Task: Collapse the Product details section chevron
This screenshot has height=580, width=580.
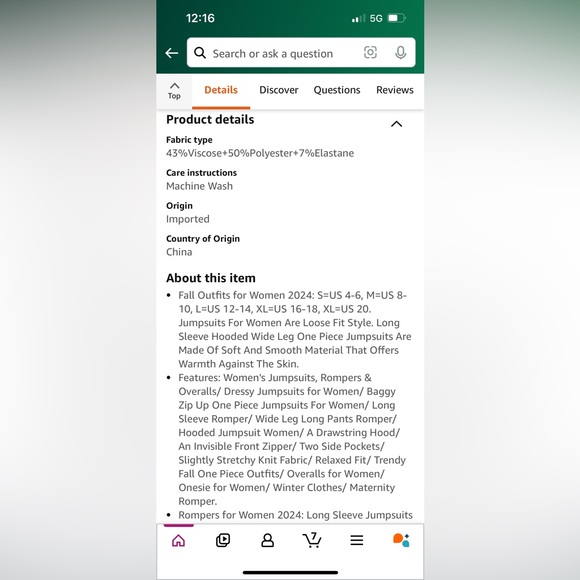Action: click(x=397, y=124)
